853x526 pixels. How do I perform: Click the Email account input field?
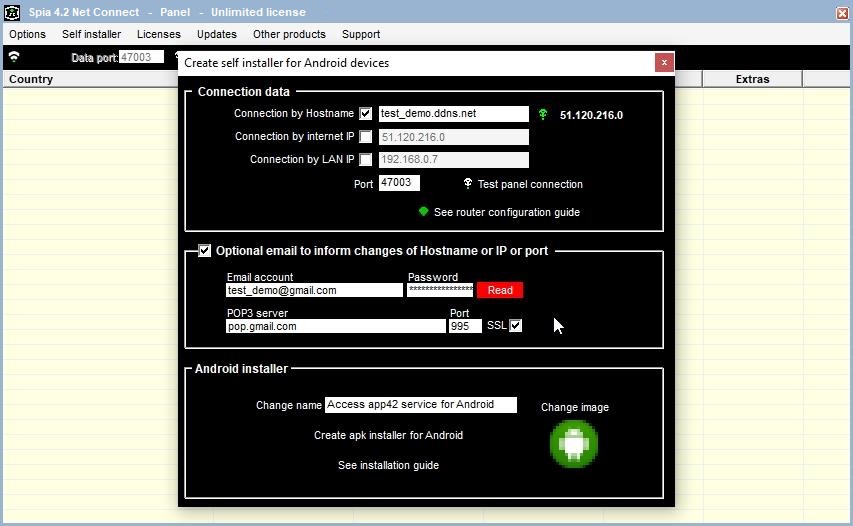(314, 290)
